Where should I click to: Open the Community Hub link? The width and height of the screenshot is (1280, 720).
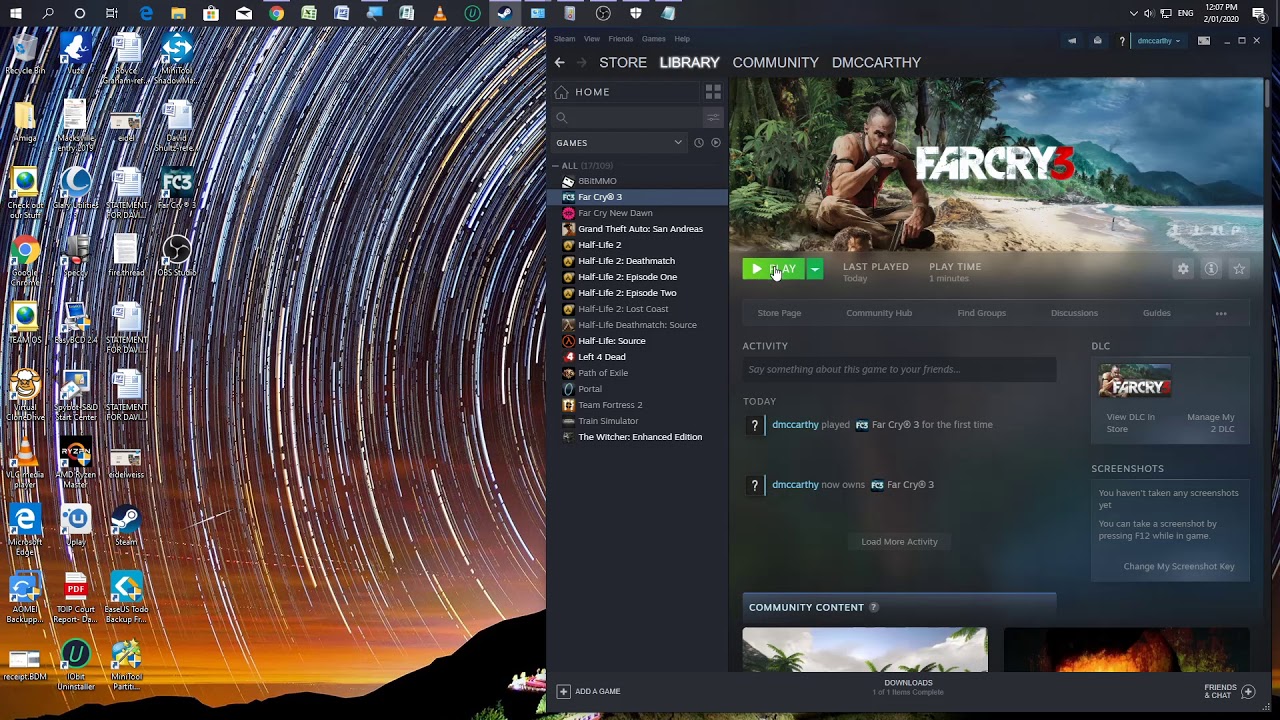pos(879,313)
